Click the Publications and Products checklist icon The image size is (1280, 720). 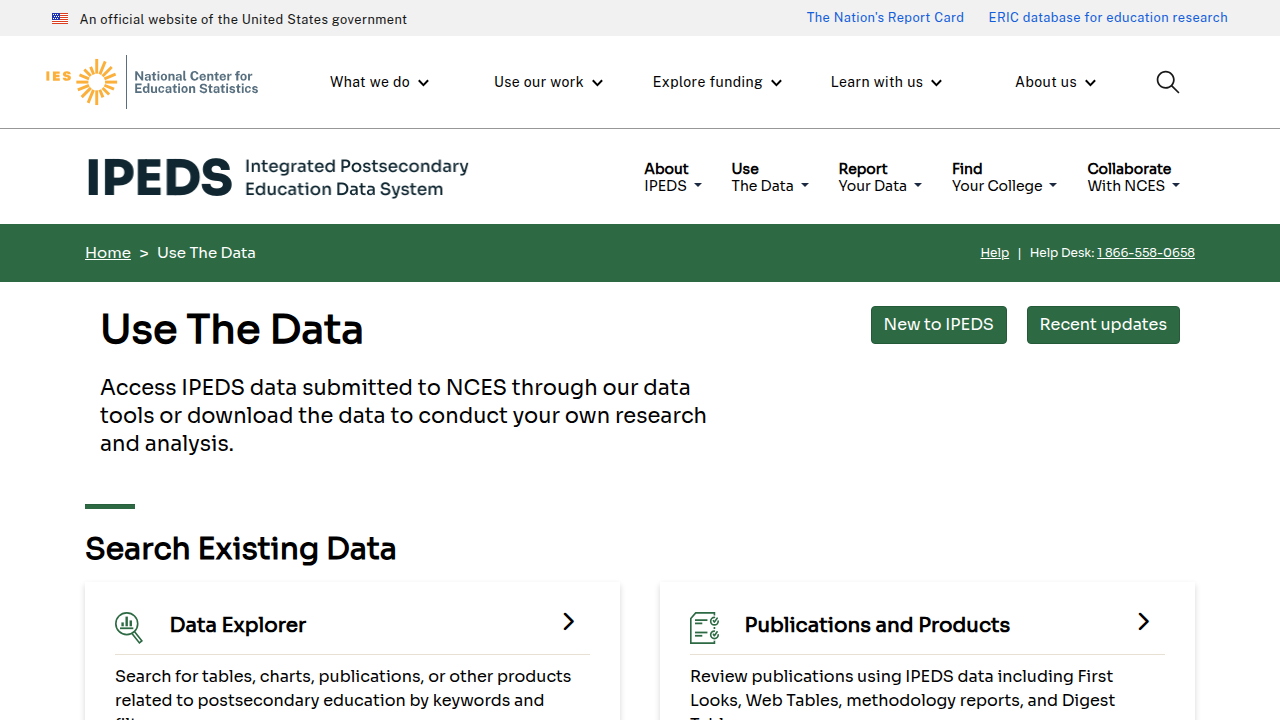pos(705,627)
